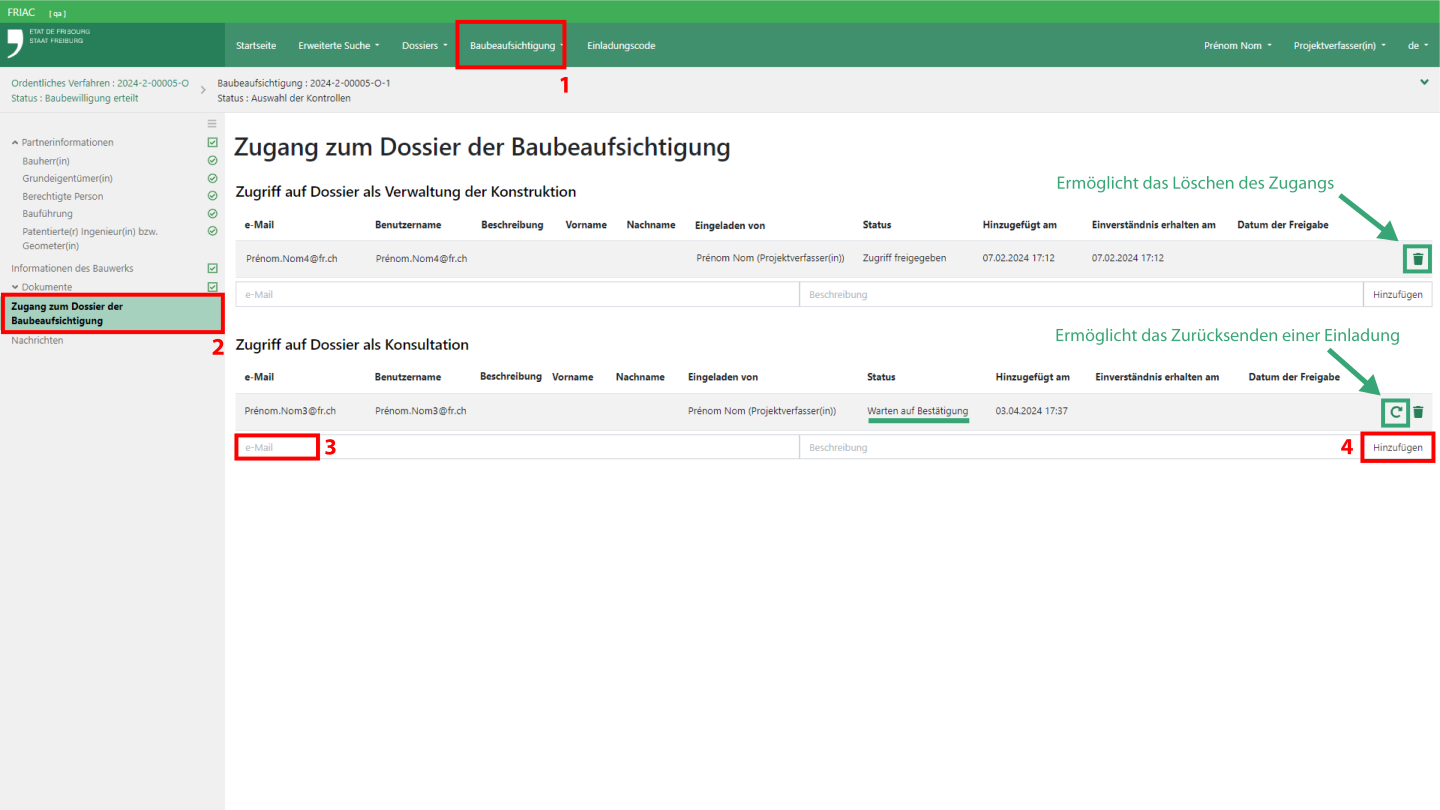Click the Dokumente checkbox
Viewport: 1440px width, 810px height.
pyautogui.click(x=212, y=287)
